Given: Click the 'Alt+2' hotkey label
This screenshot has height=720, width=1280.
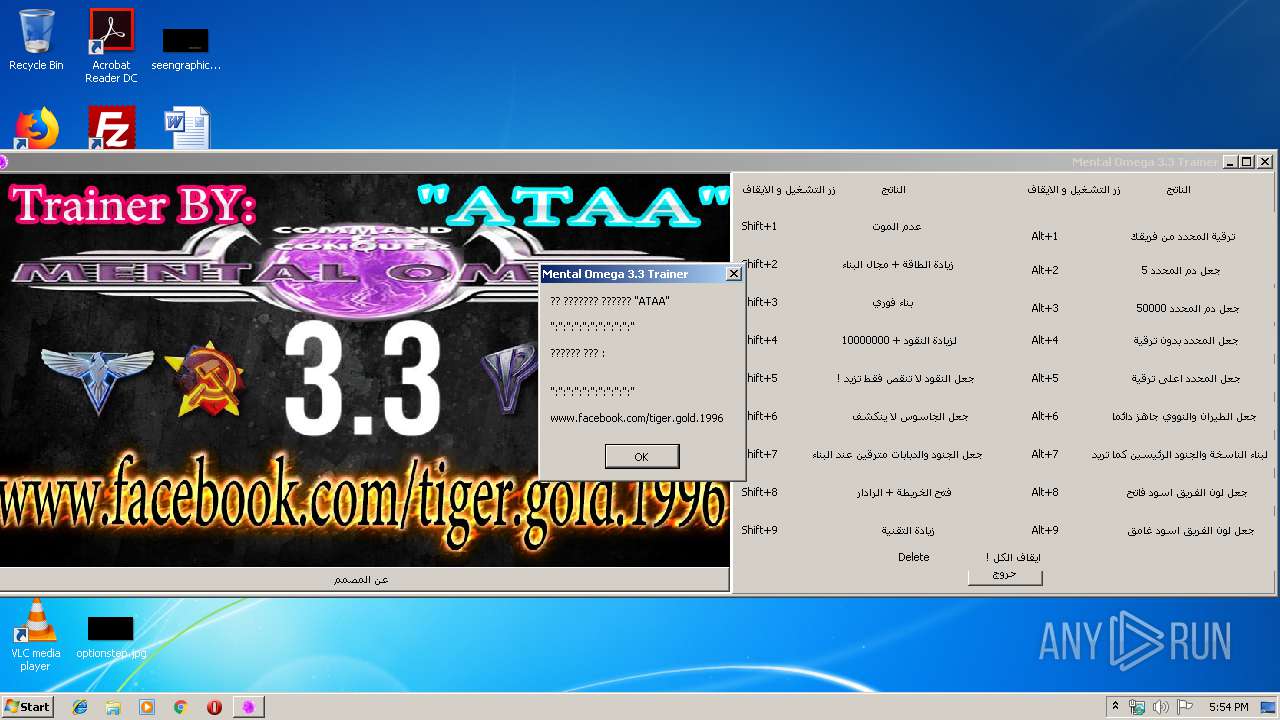Looking at the screenshot, I should pos(1045,270).
